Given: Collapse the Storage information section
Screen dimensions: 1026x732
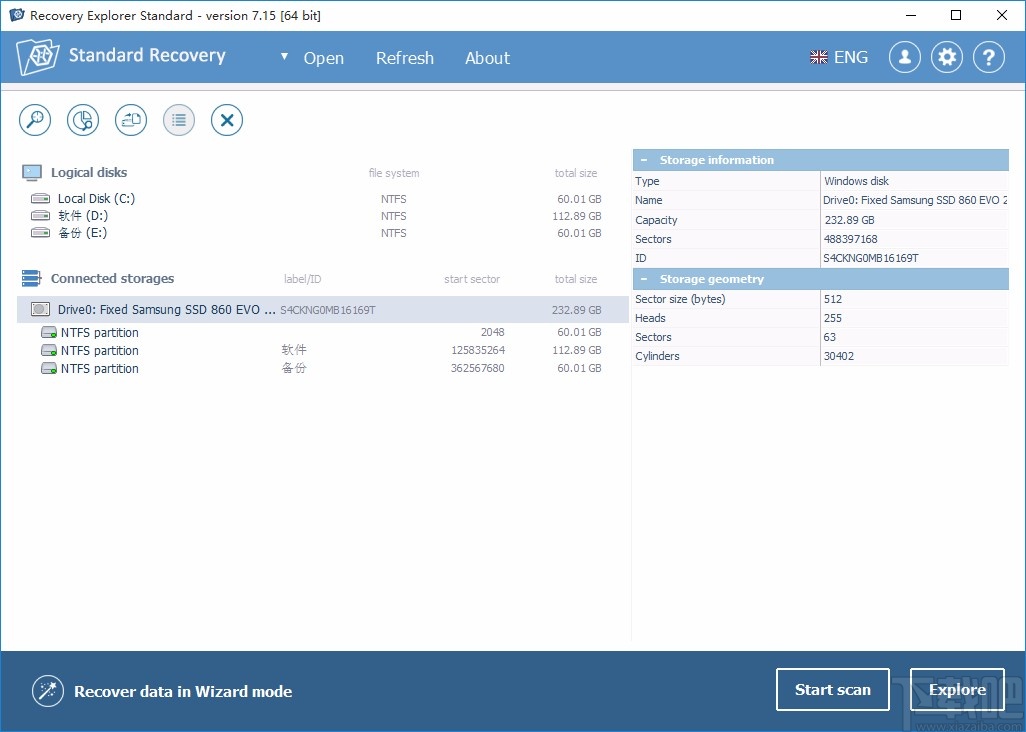Looking at the screenshot, I should (644, 160).
